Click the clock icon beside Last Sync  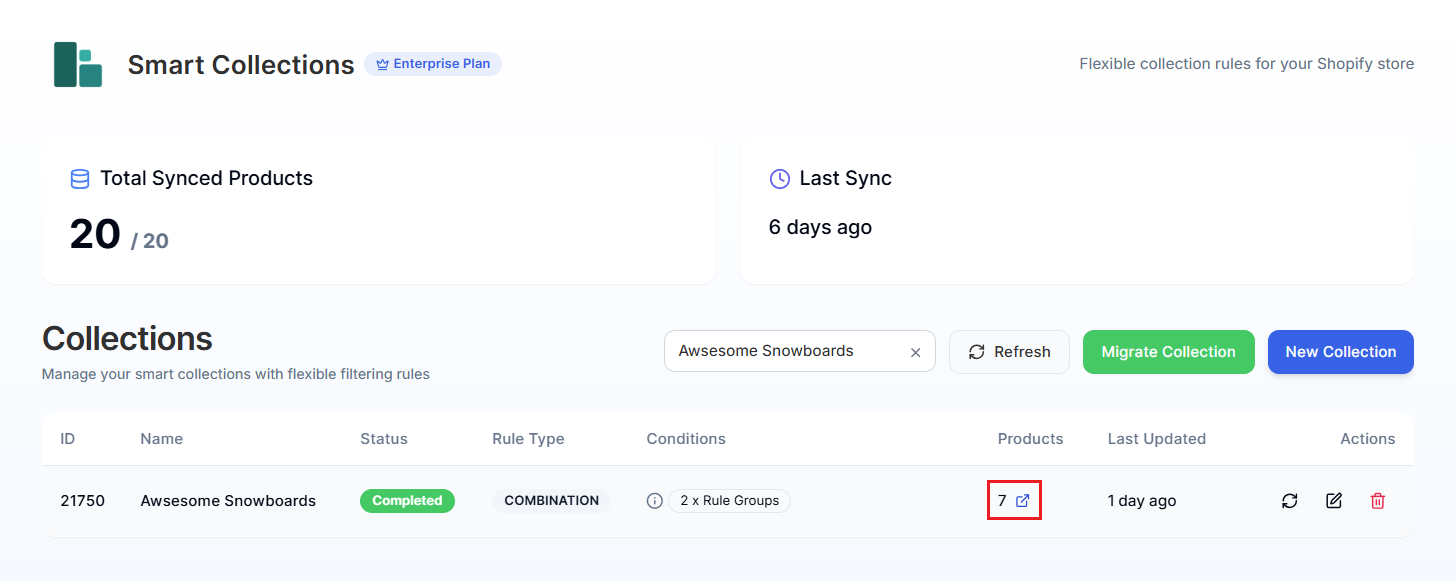tap(778, 178)
